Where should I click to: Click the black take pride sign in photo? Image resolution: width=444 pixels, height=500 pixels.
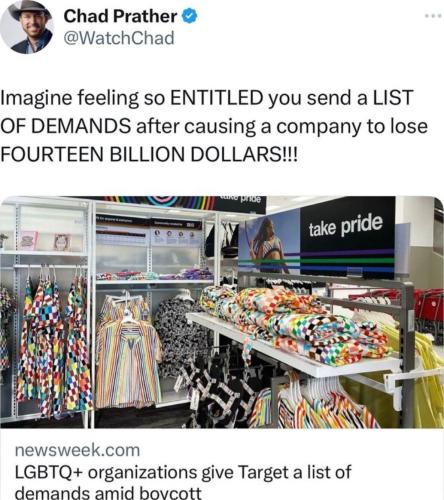point(347,238)
